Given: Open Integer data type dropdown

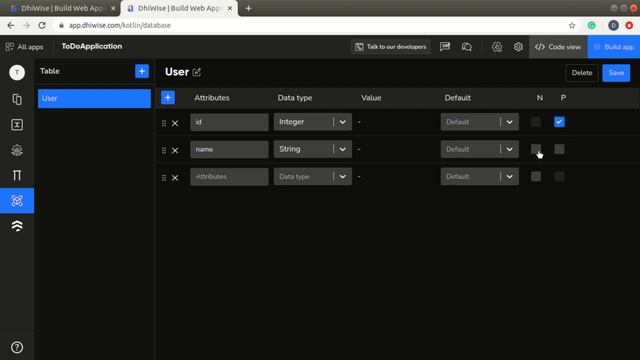Looking at the screenshot, I should point(313,122).
